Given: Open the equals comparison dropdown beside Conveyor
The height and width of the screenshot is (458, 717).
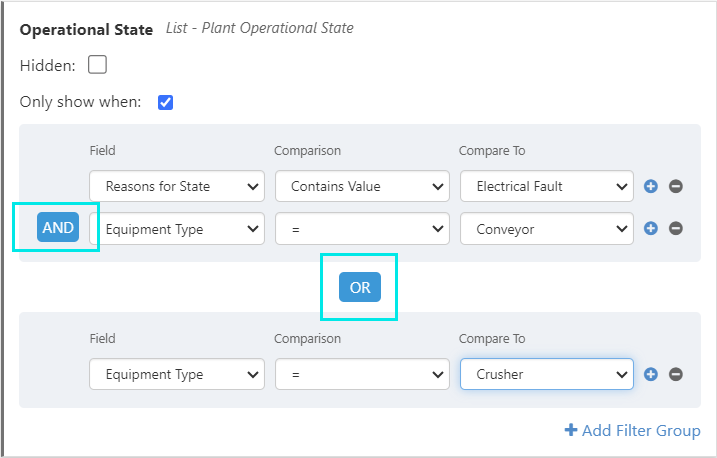Looking at the screenshot, I should click(362, 229).
